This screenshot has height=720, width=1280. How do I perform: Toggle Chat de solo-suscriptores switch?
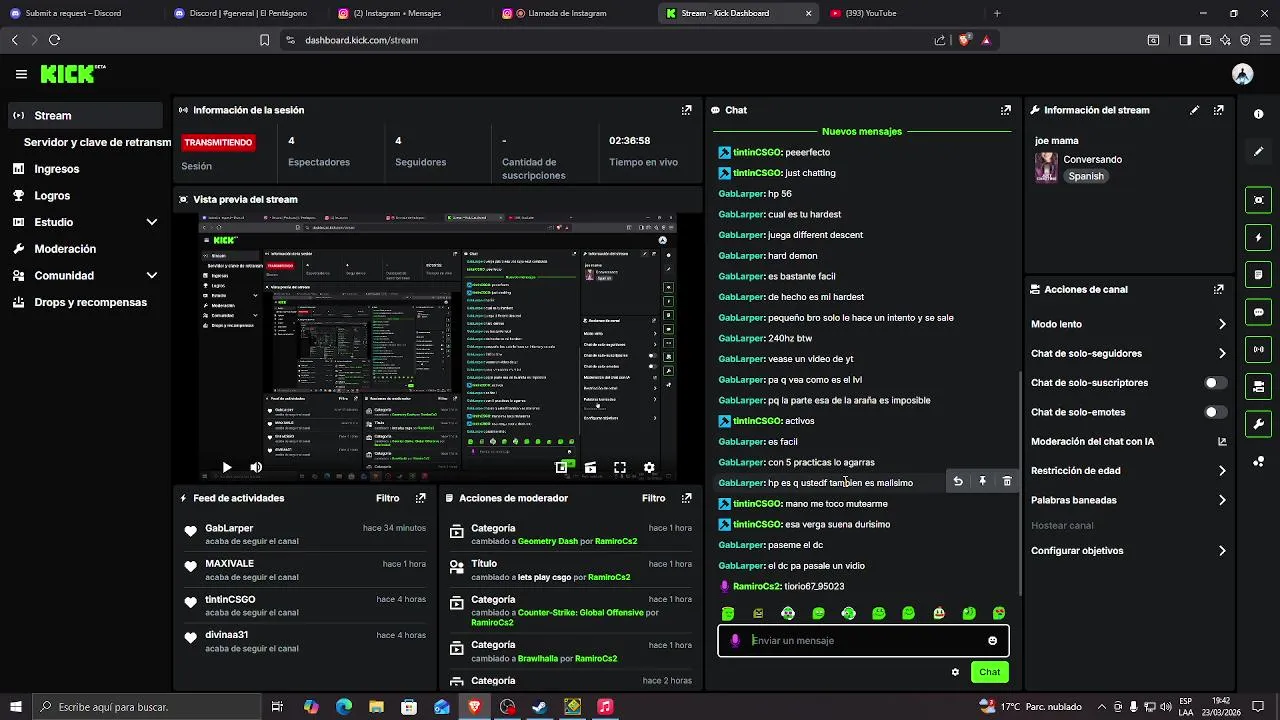[x=1215, y=383]
